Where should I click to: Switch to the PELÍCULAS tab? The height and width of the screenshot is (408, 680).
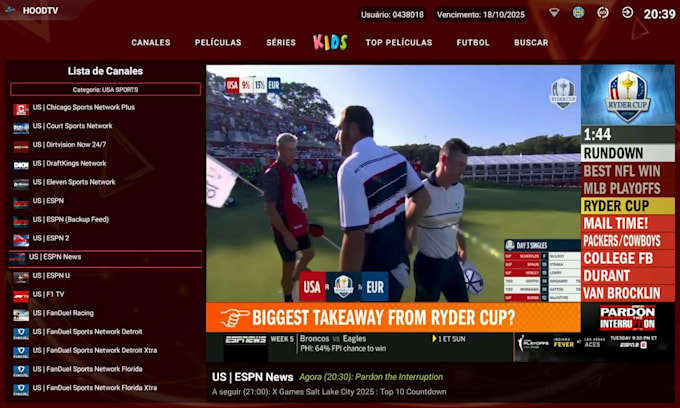[218, 42]
